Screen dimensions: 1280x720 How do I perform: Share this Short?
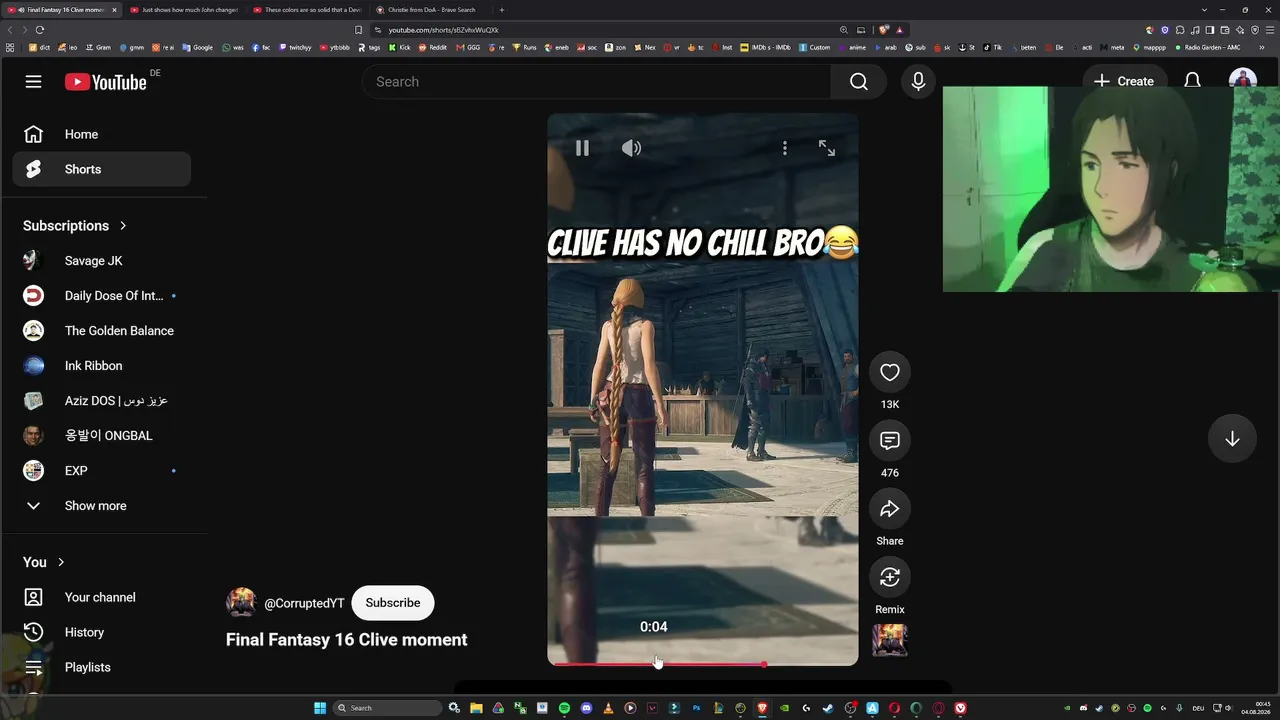[890, 509]
